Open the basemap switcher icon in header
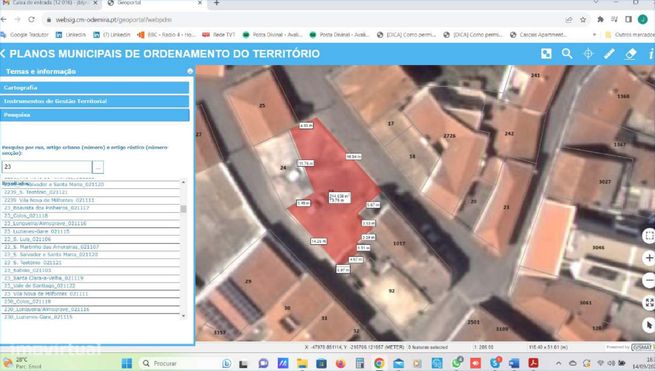This screenshot has width=655, height=371. 546,53
